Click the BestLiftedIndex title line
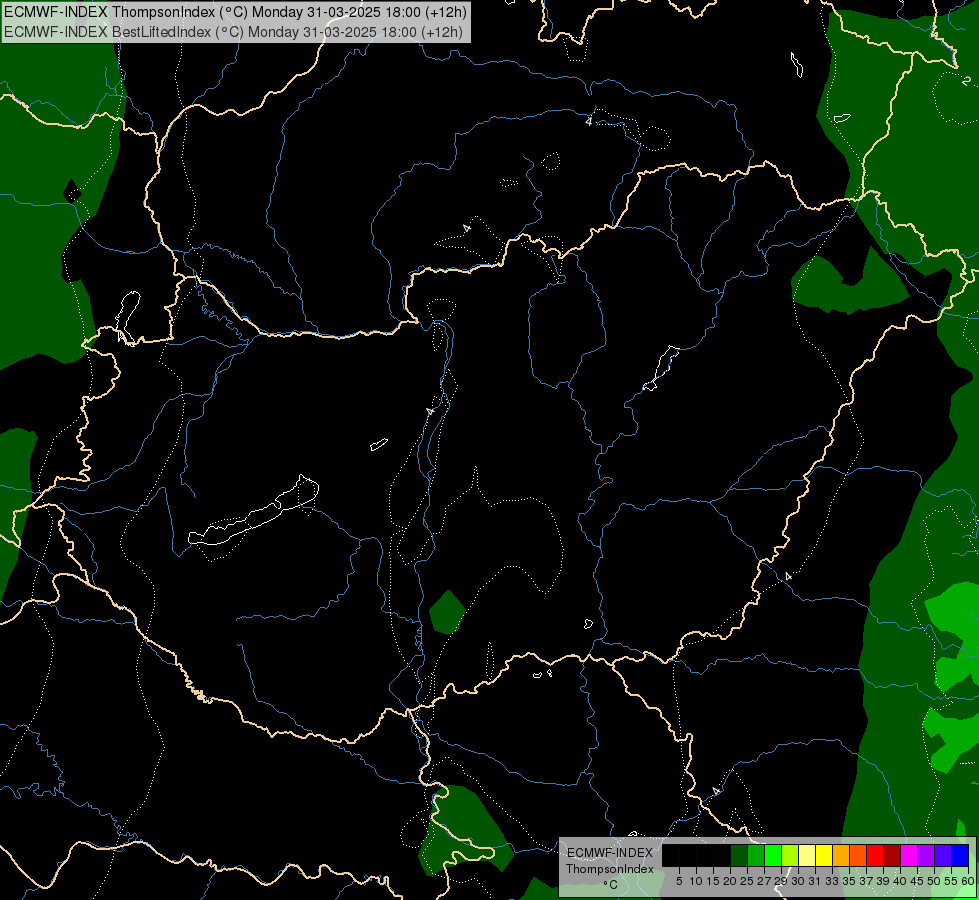 point(233,32)
